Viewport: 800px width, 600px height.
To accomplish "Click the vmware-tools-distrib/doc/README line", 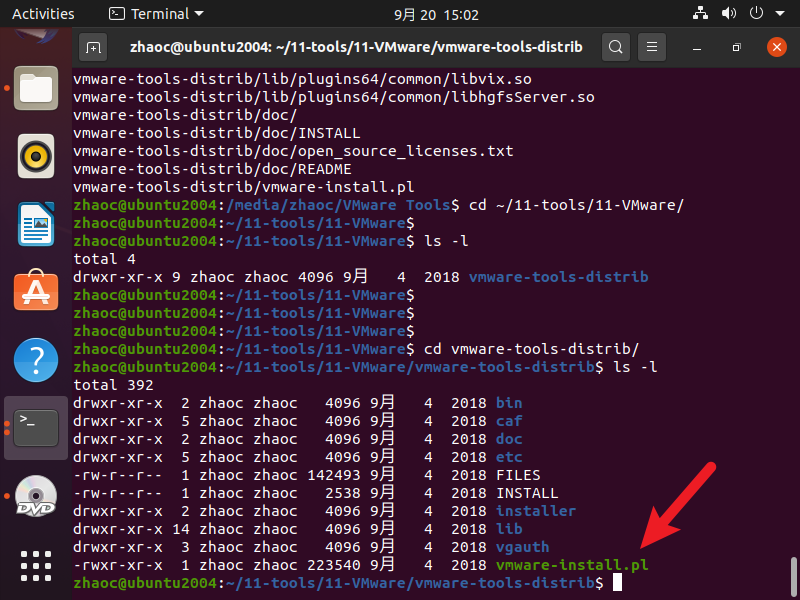I will (x=212, y=169).
